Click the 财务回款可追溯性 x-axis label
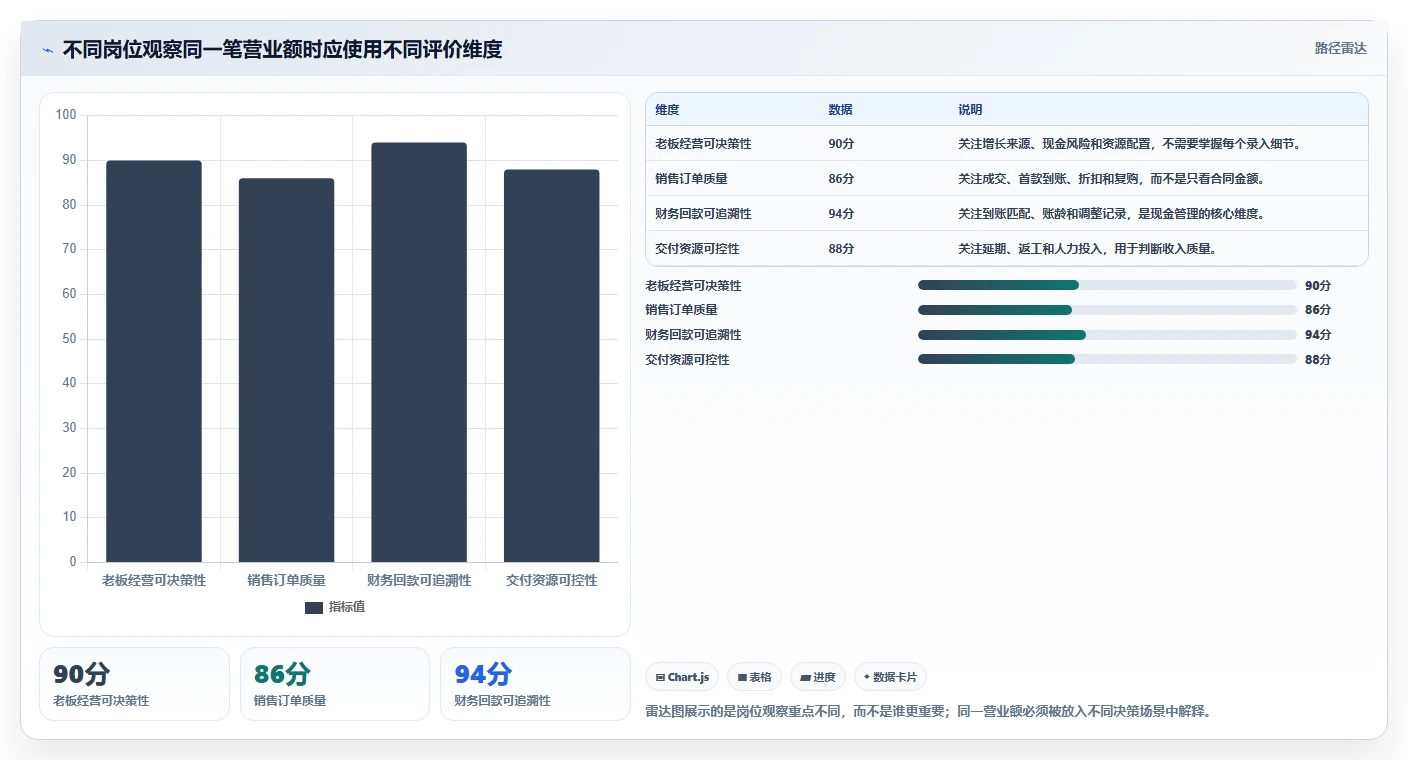This screenshot has height=760, width=1408. (419, 580)
